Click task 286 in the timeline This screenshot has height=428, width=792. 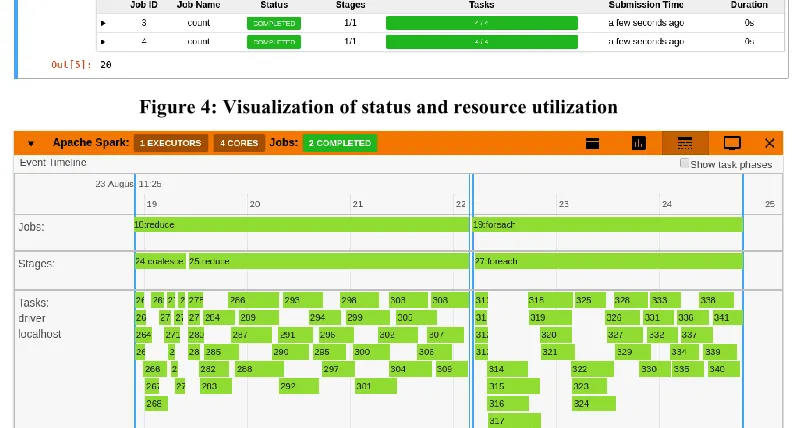(x=253, y=300)
